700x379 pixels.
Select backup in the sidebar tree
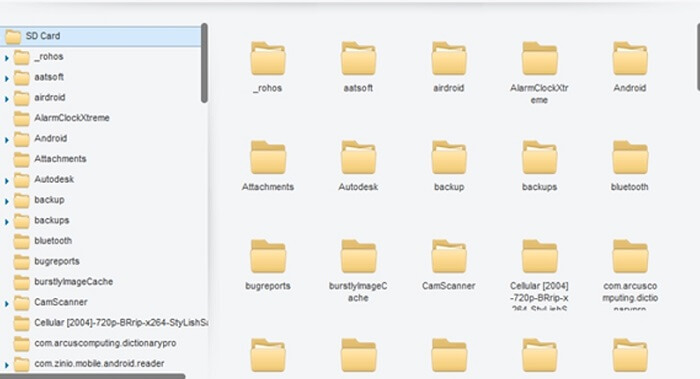[39, 200]
